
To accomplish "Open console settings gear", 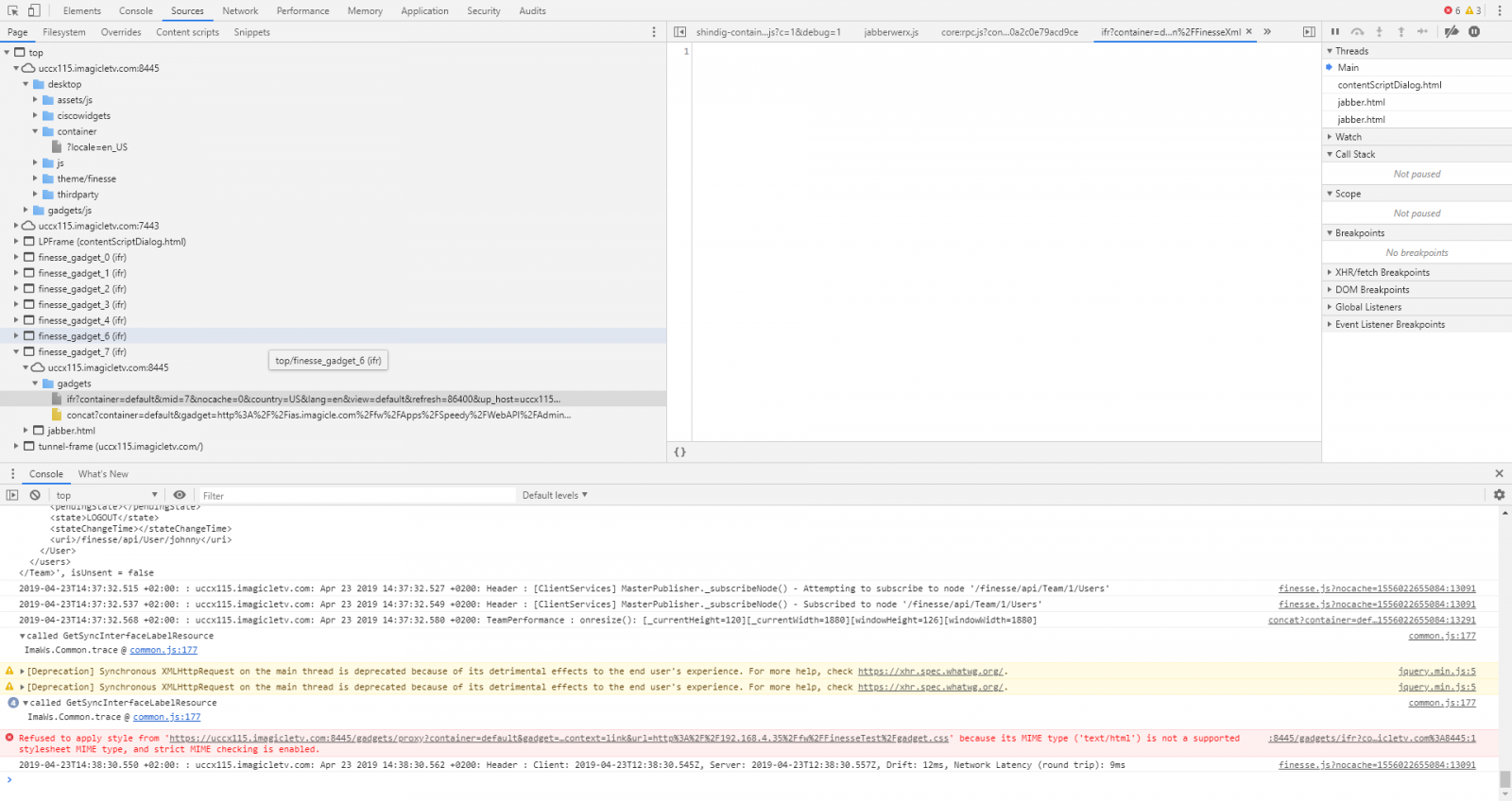I will point(1499,495).
